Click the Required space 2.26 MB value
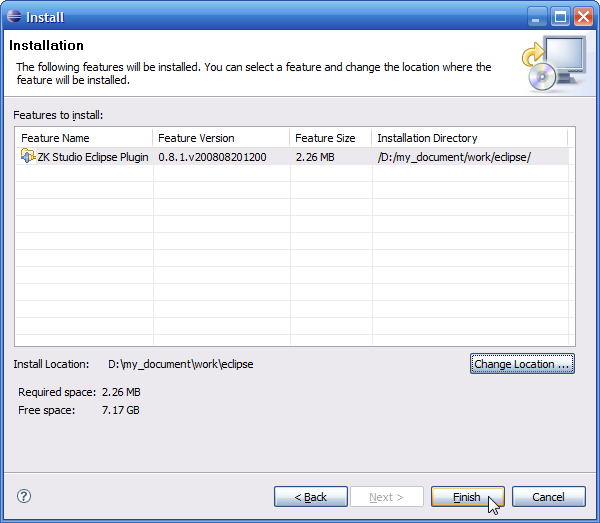600x523 pixels. coord(121,392)
